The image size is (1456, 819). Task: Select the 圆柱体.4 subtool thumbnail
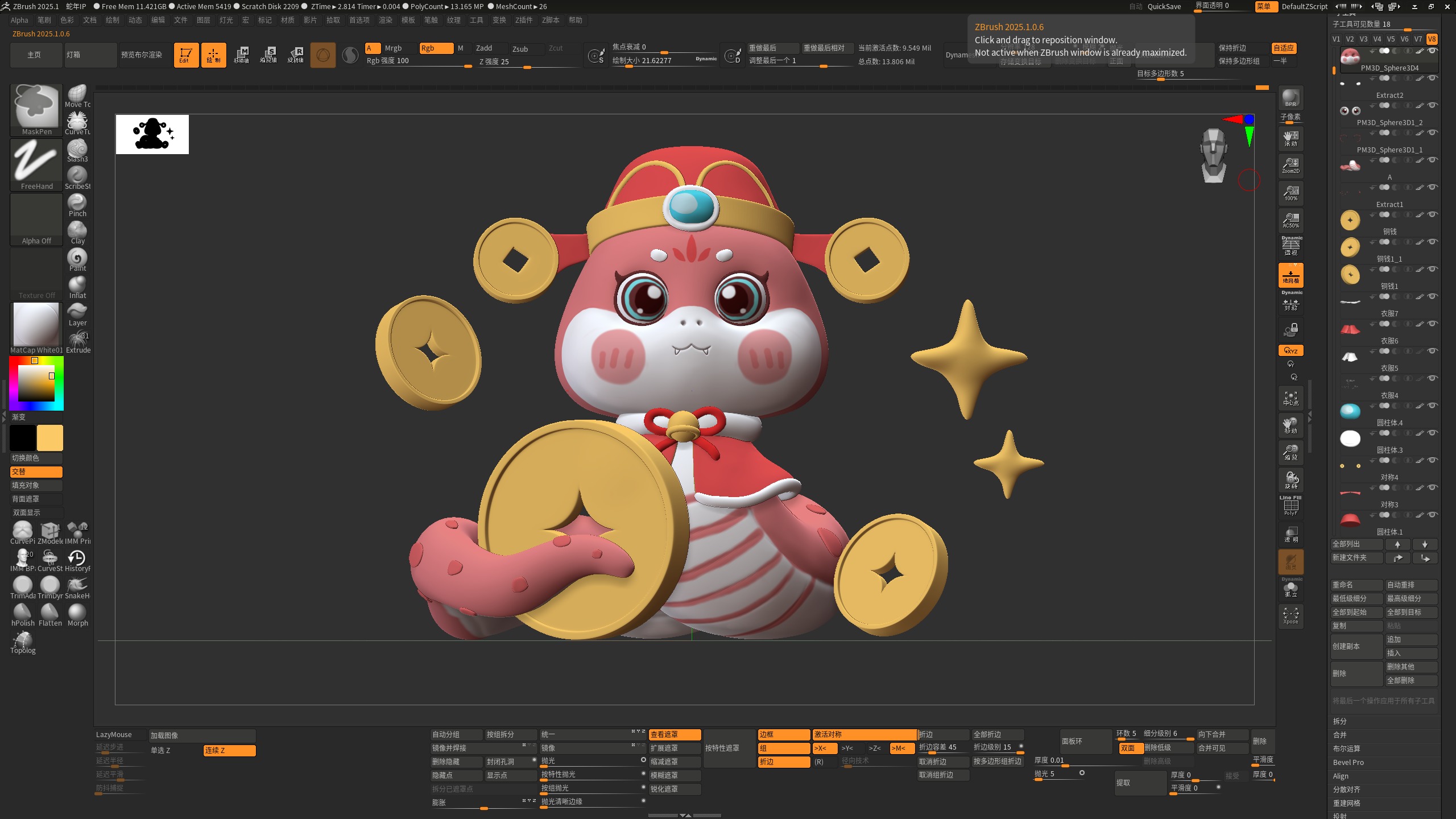pos(1350,411)
